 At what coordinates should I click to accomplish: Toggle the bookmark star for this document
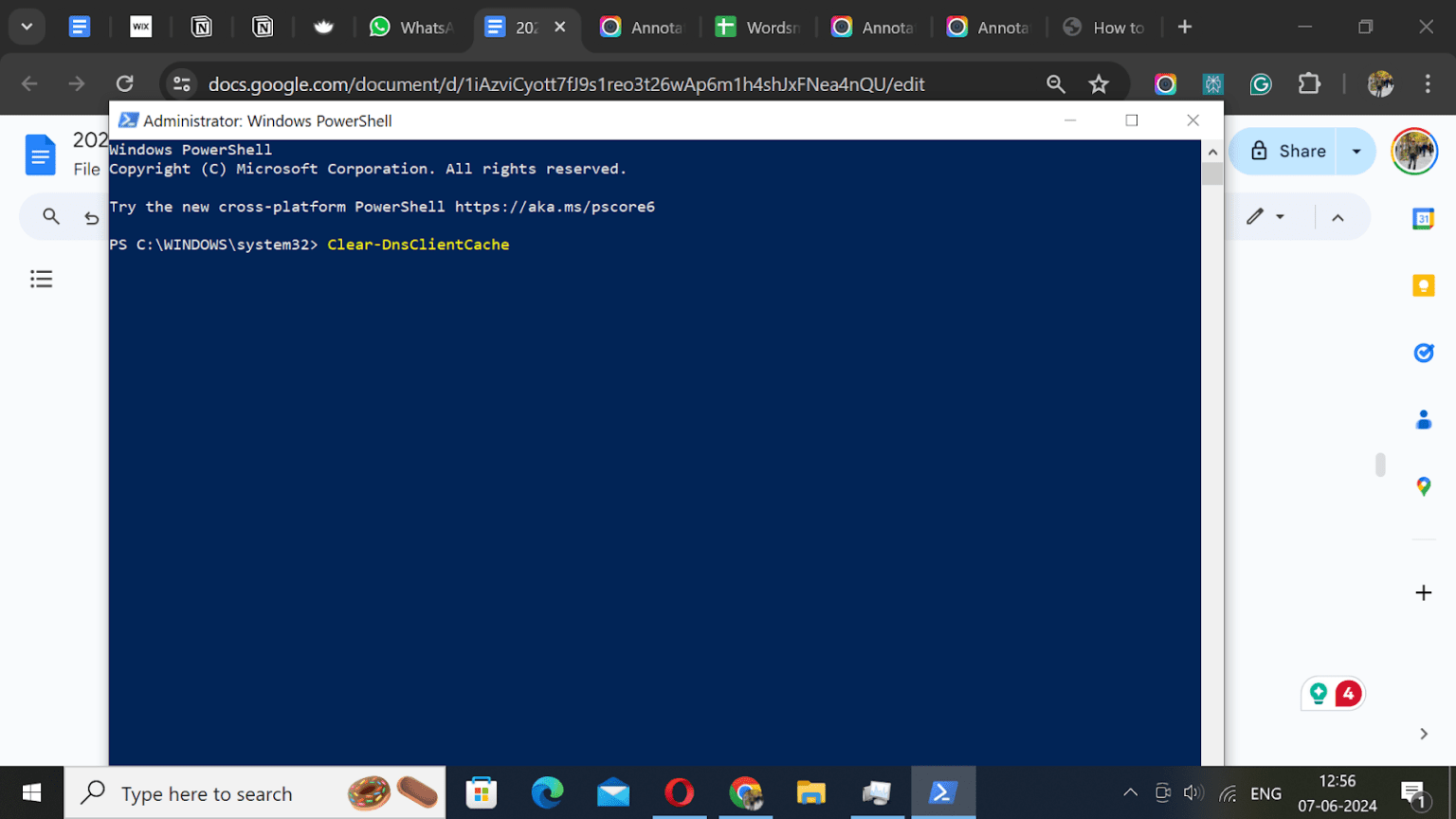point(1099,83)
